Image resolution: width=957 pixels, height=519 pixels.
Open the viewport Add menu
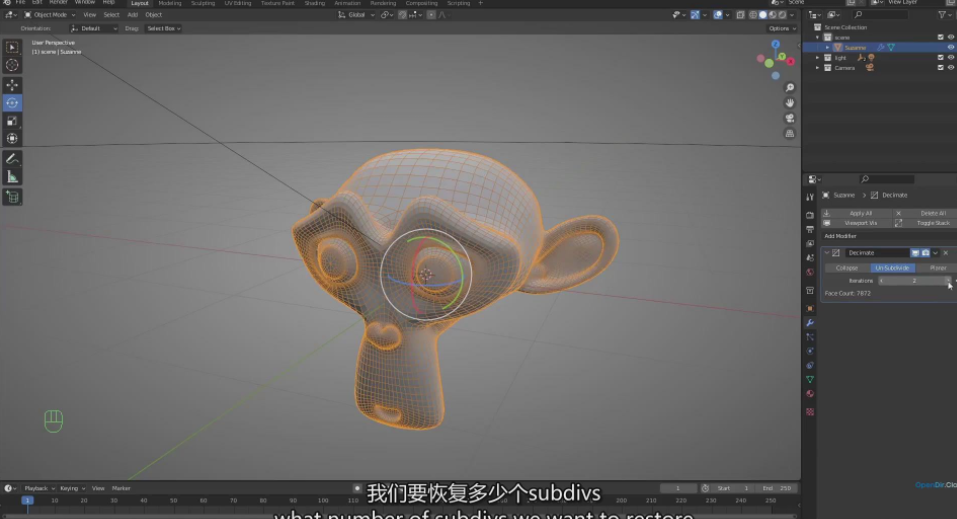[x=132, y=15]
